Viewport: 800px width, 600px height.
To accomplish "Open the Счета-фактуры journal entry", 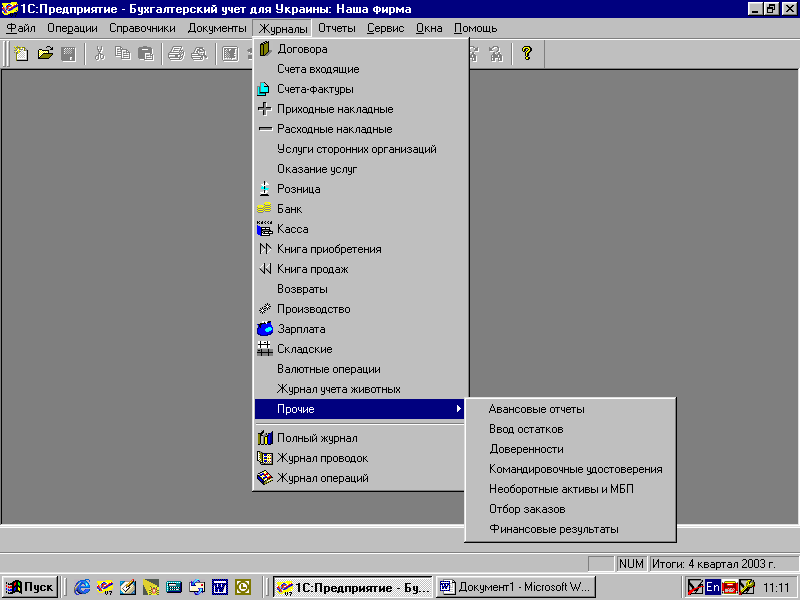I will click(359, 89).
